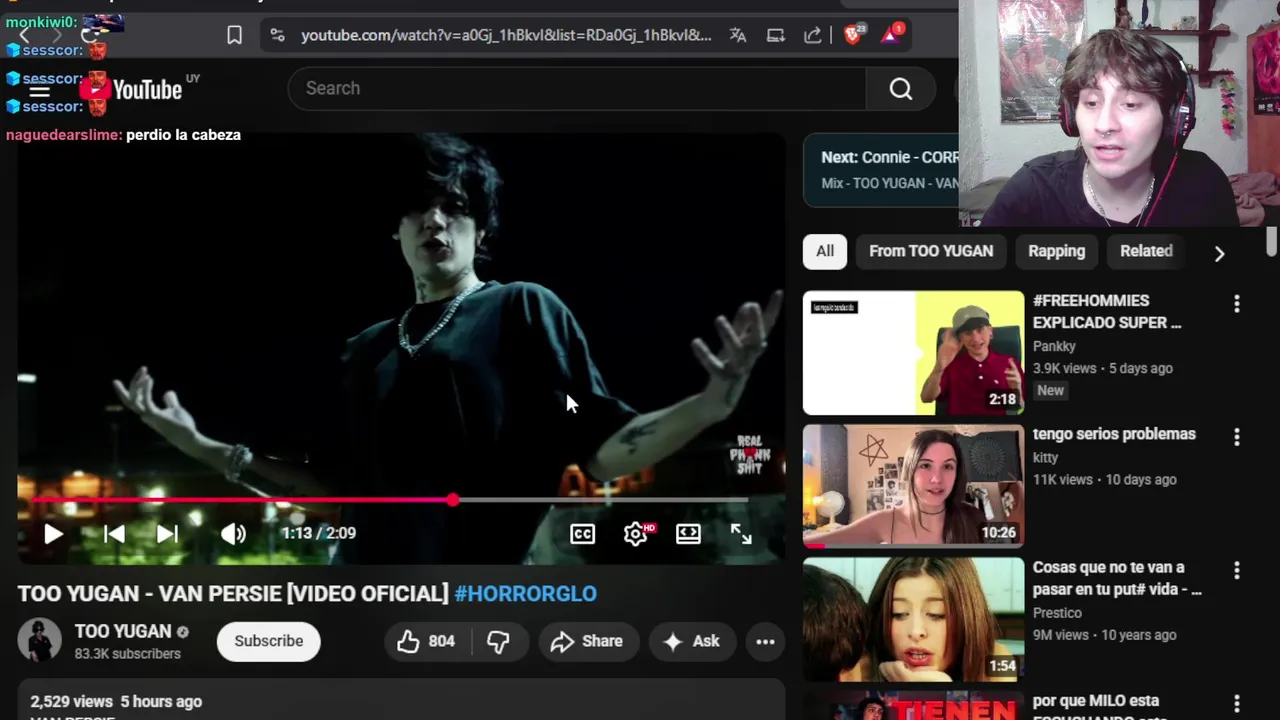Select the From TOO YUGAN chip
This screenshot has width=1280, height=720.
pyautogui.click(x=931, y=251)
